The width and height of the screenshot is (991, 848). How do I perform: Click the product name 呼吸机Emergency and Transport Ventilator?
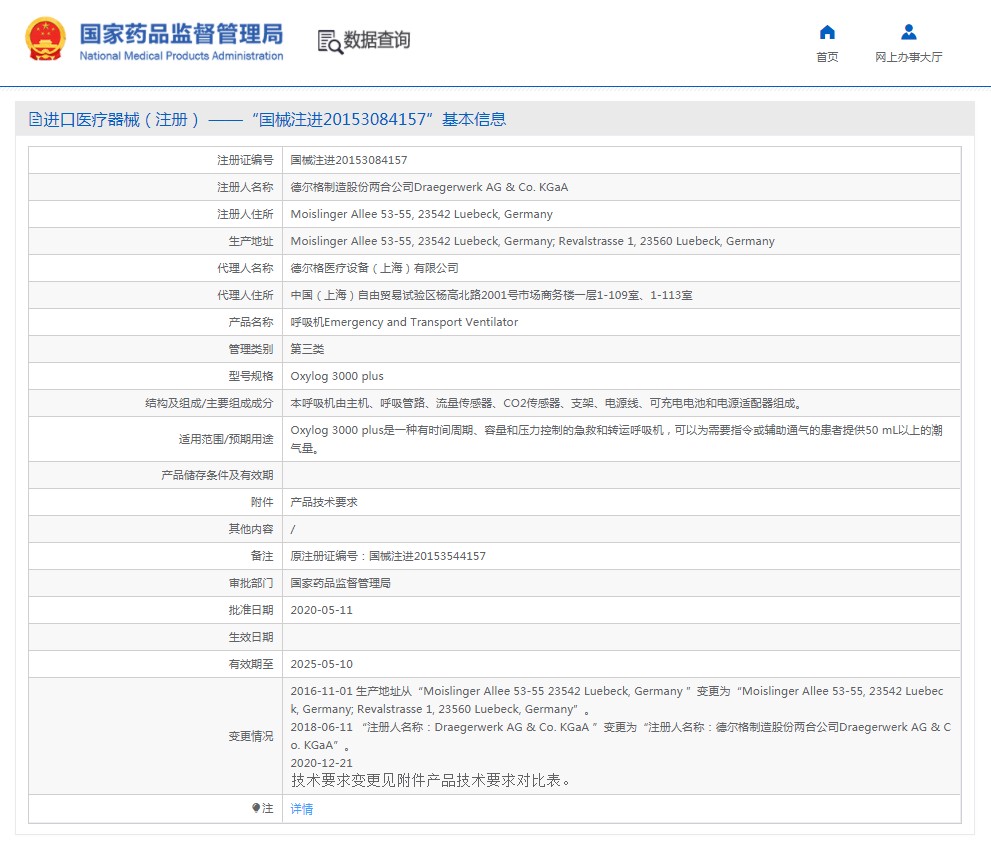click(404, 322)
